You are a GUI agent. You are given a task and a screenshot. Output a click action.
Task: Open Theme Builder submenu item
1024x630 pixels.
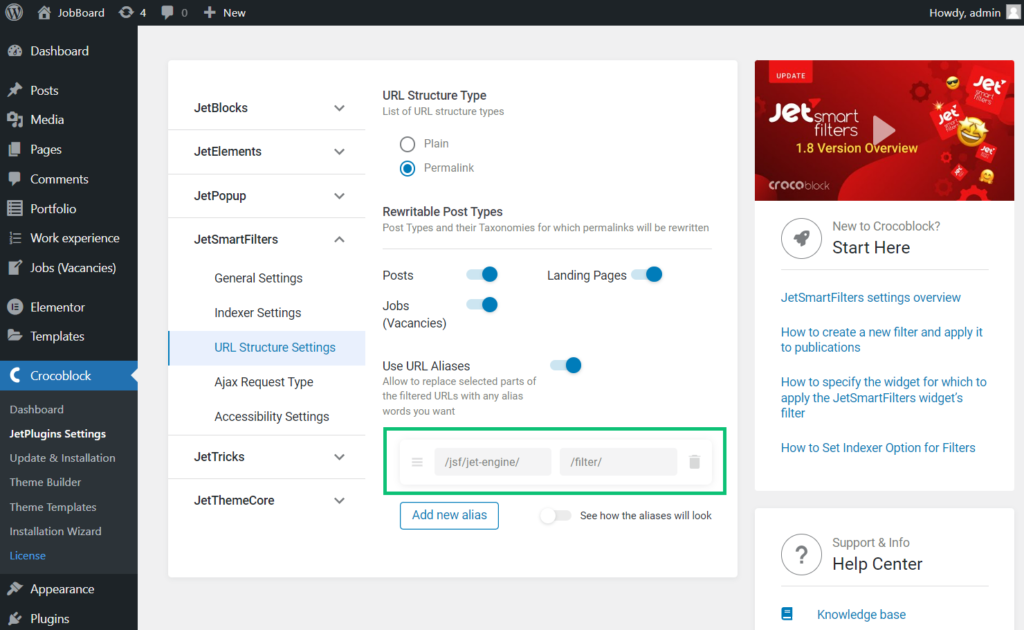(45, 482)
